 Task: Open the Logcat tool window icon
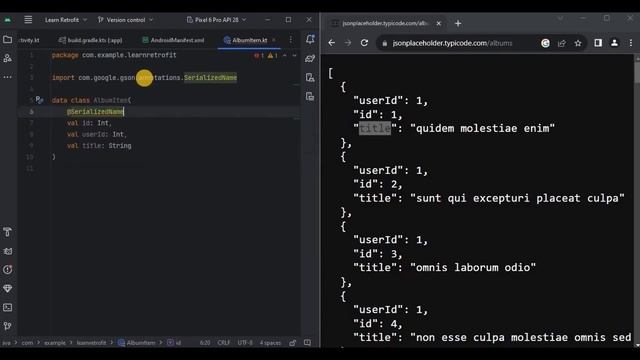coord(7,251)
